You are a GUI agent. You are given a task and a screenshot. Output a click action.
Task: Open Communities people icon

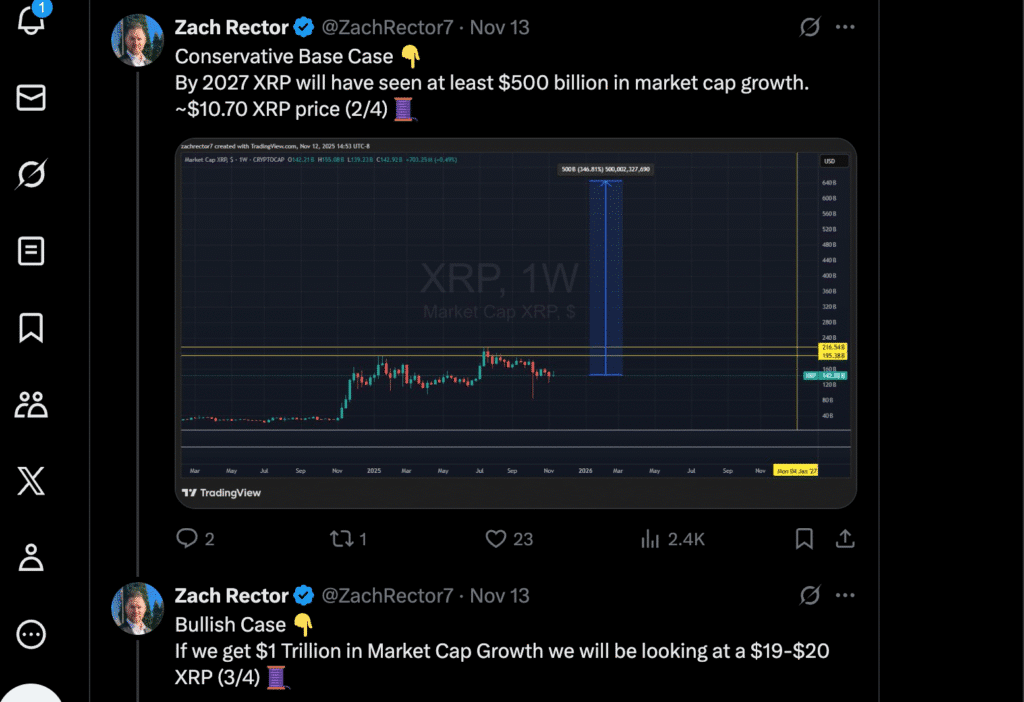[x=31, y=404]
